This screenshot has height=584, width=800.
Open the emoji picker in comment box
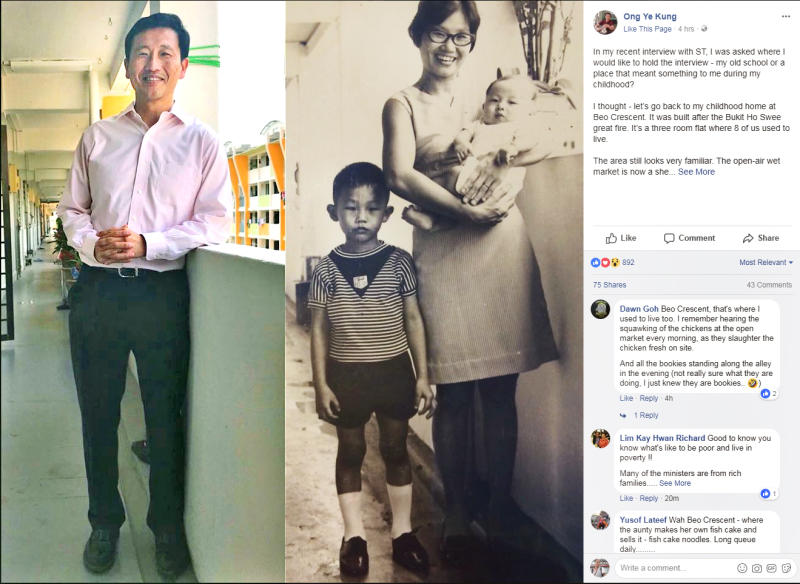[x=742, y=568]
